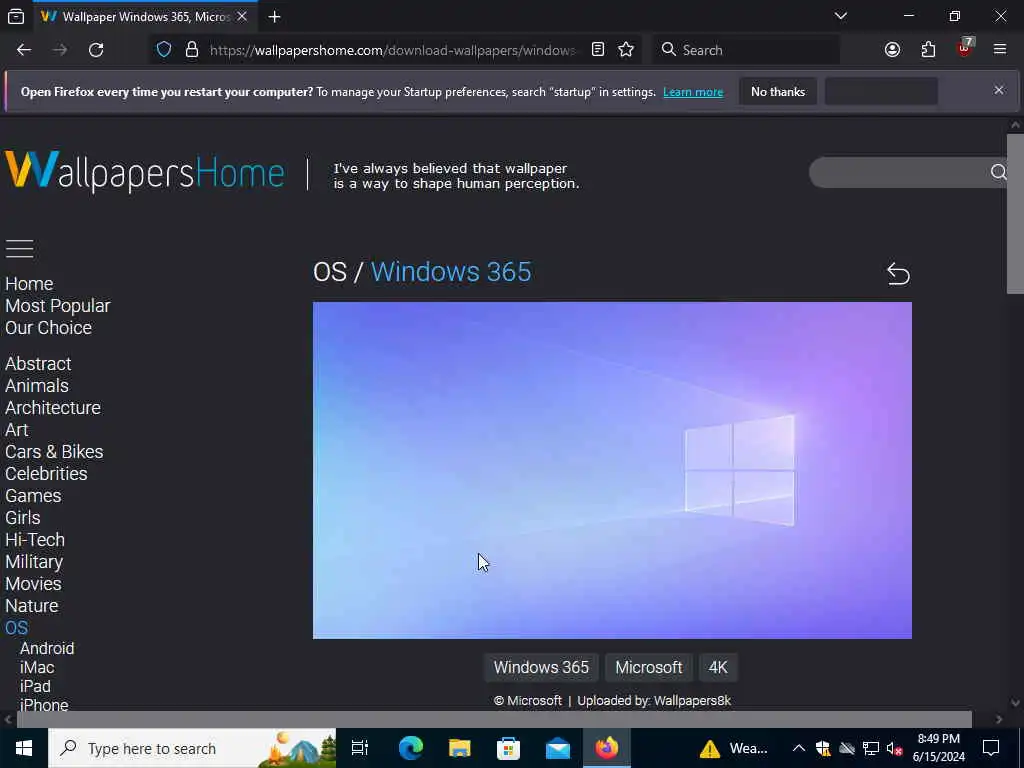Open the Windows Start button
1024x768 pixels.
(x=24, y=748)
